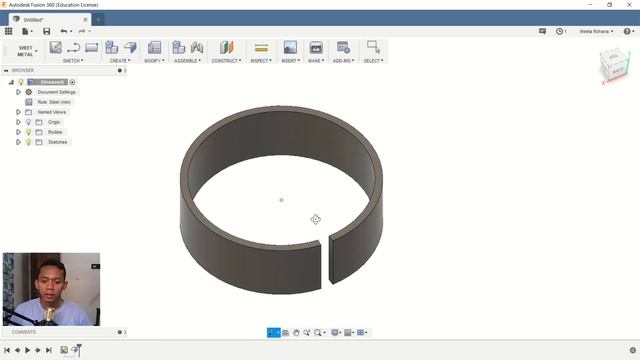640x360 pixels.
Task: Open the Grid and Snaps dropdown
Action: [x=349, y=333]
